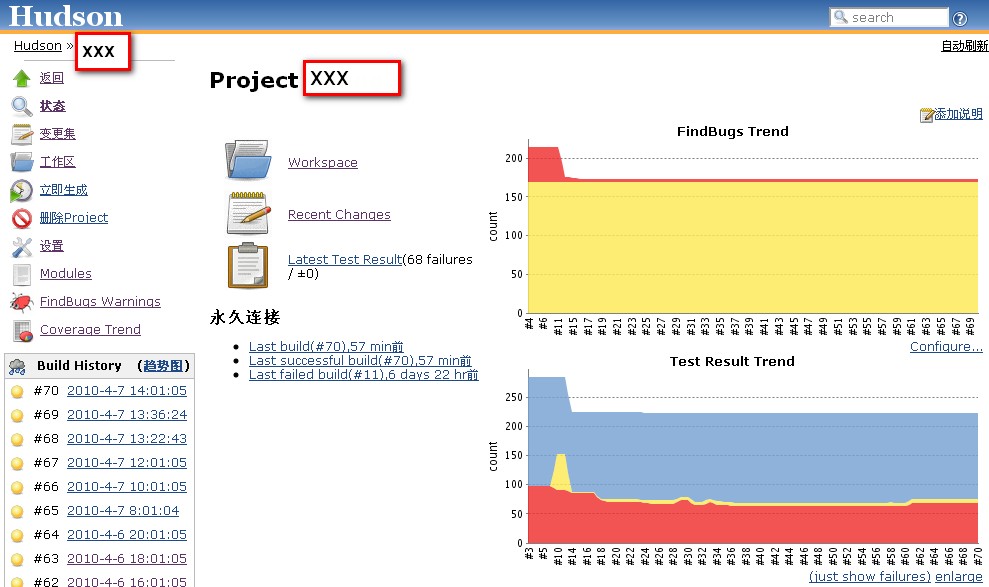Screen dimensions: 989x587
Task: Click the Coverage Trend chart icon
Action: coord(23,330)
